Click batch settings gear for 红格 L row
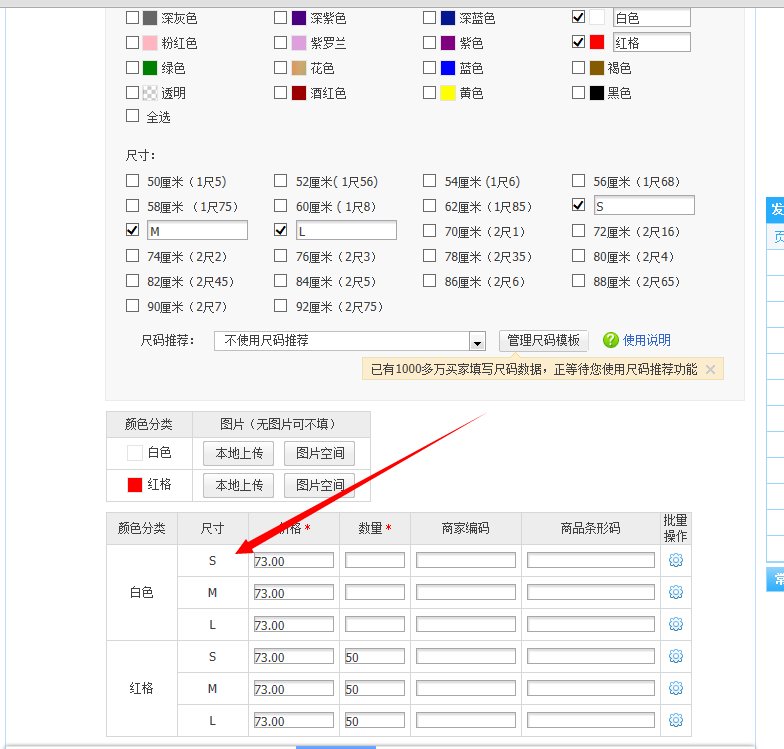 675,720
